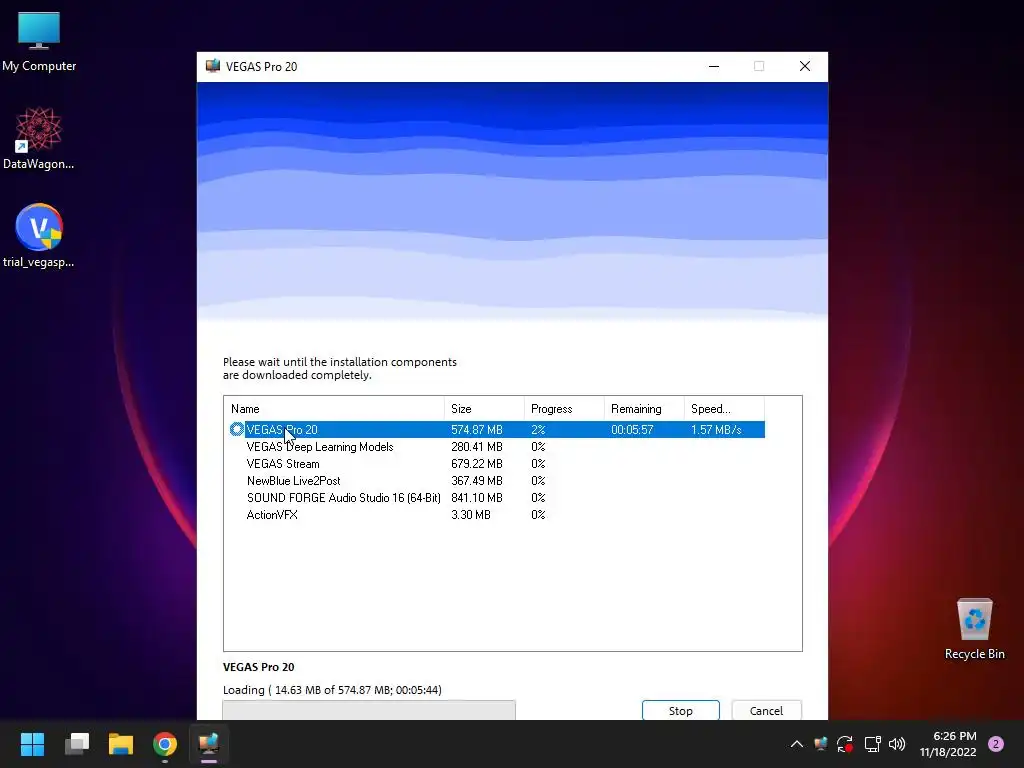Open the Windows Start menu

[x=32, y=744]
